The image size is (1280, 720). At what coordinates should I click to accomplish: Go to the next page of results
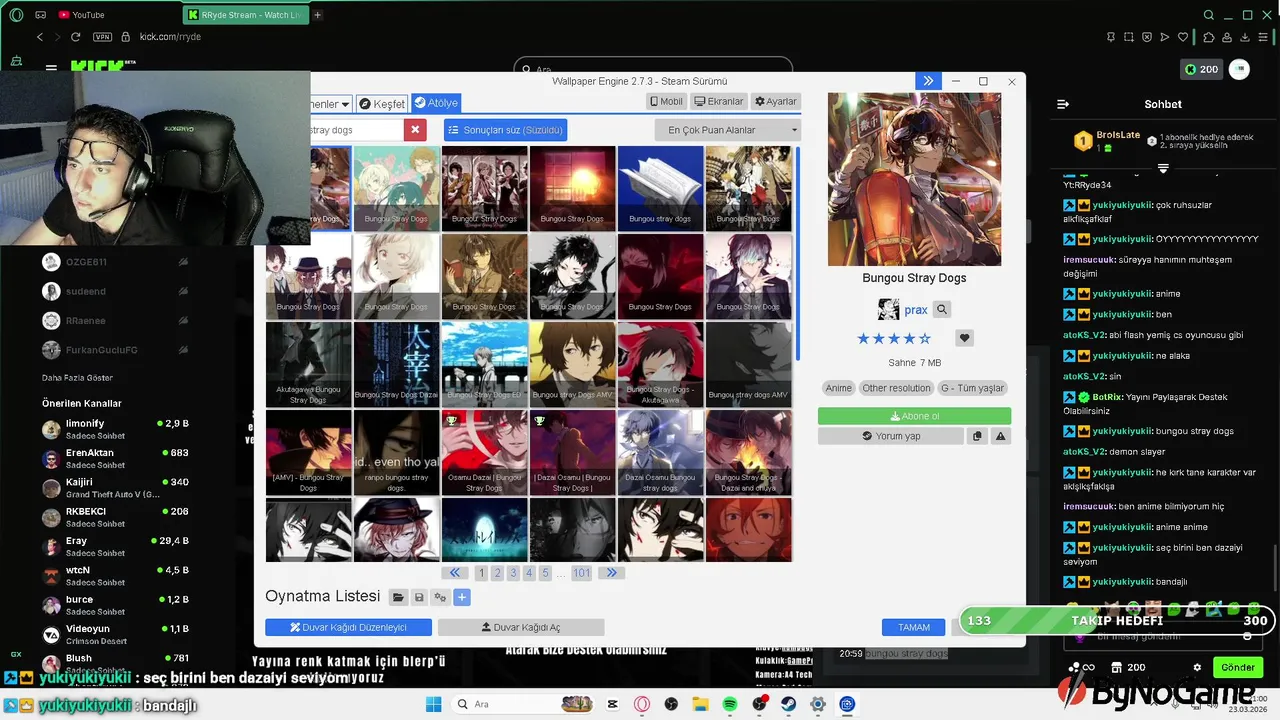point(611,573)
